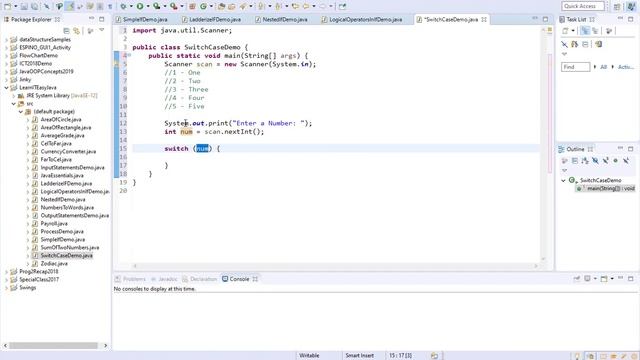Click the All link in Task List
This screenshot has width=640, height=360.
pyautogui.click(x=603, y=67)
